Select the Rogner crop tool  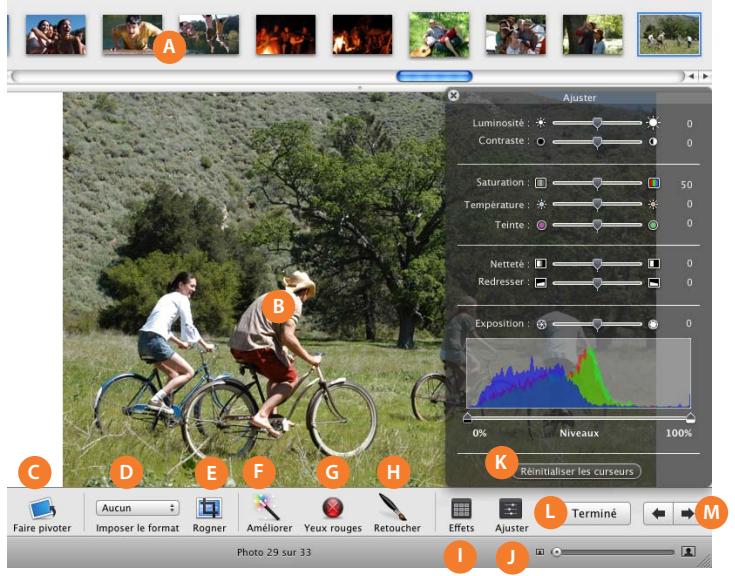pos(209,509)
